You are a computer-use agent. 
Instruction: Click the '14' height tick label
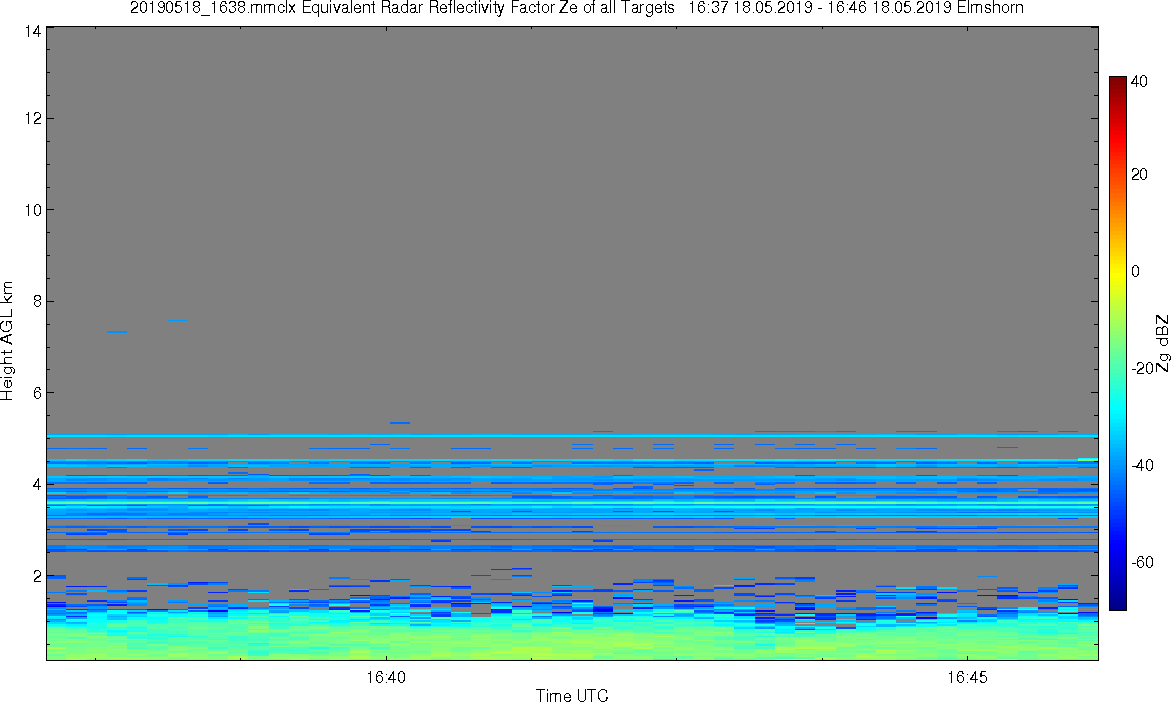click(31, 31)
